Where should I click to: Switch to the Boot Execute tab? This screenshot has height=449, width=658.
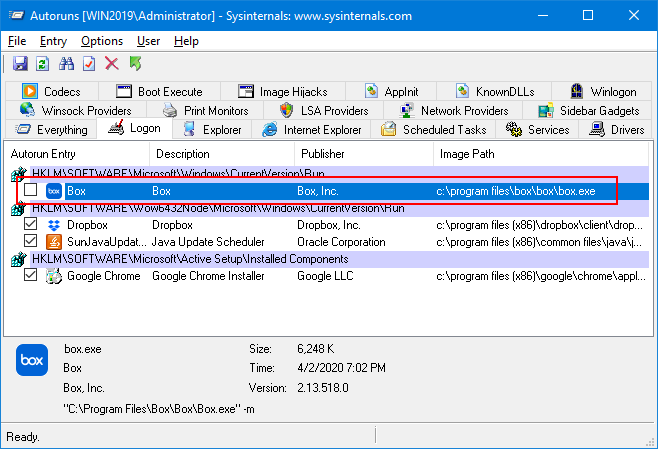coord(159,91)
